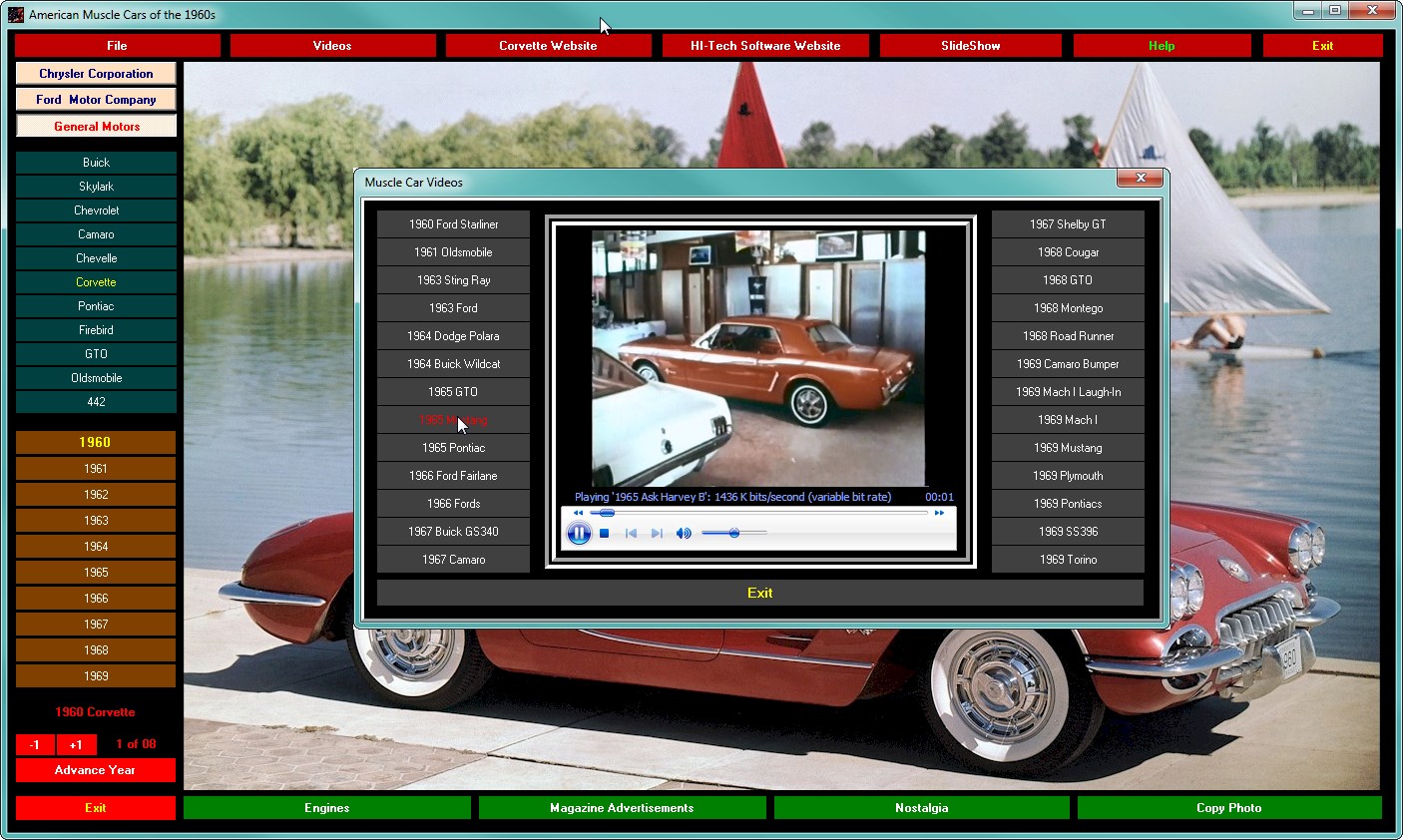1403x840 pixels.
Task: Click the -1 photo step button
Action: point(35,745)
